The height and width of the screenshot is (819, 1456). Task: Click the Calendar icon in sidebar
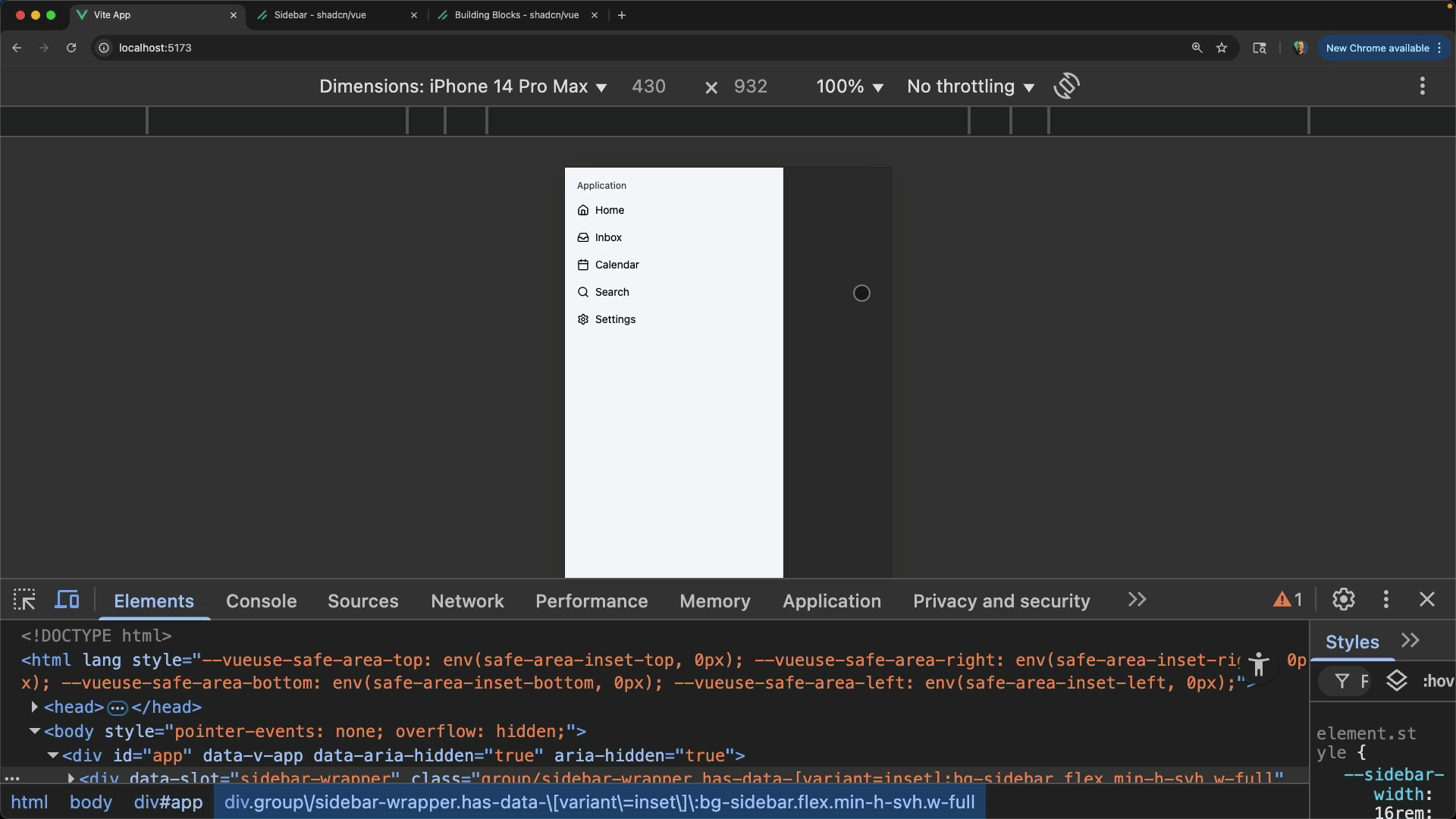click(x=583, y=265)
